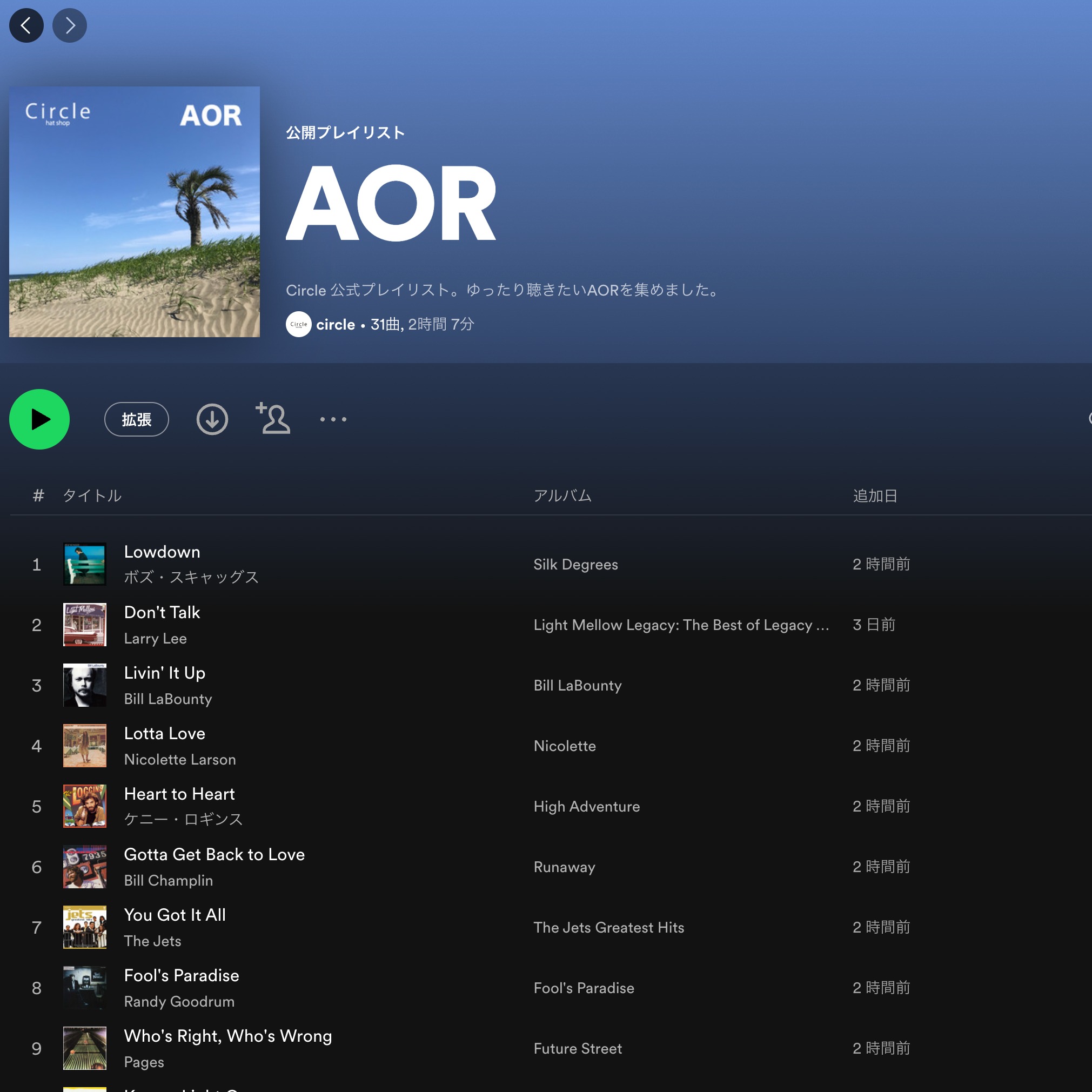
Task: Click track number 9 in the list
Action: [x=37, y=1048]
